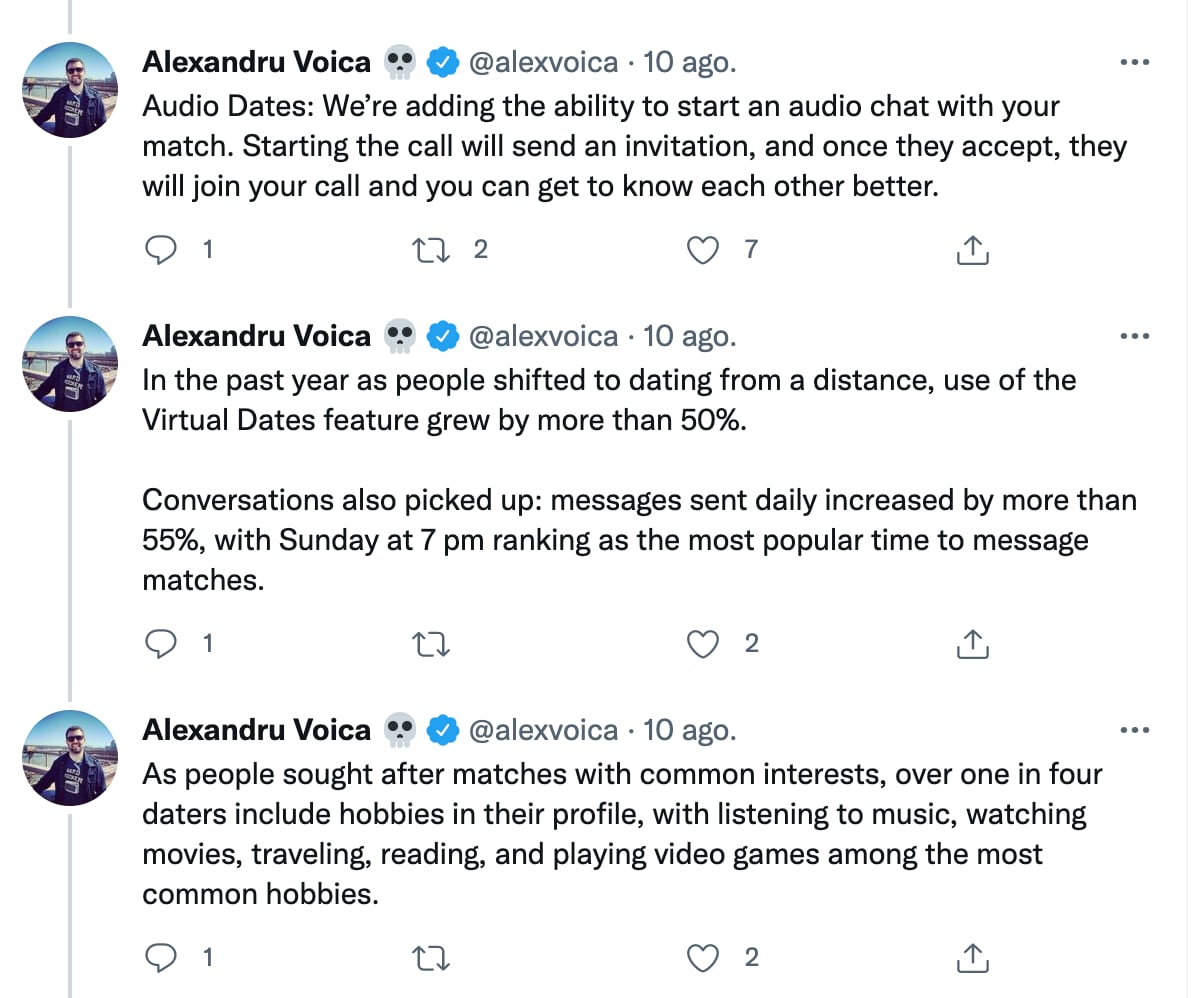1198x998 pixels.
Task: Like the Audio Dates tweet
Action: [x=704, y=250]
